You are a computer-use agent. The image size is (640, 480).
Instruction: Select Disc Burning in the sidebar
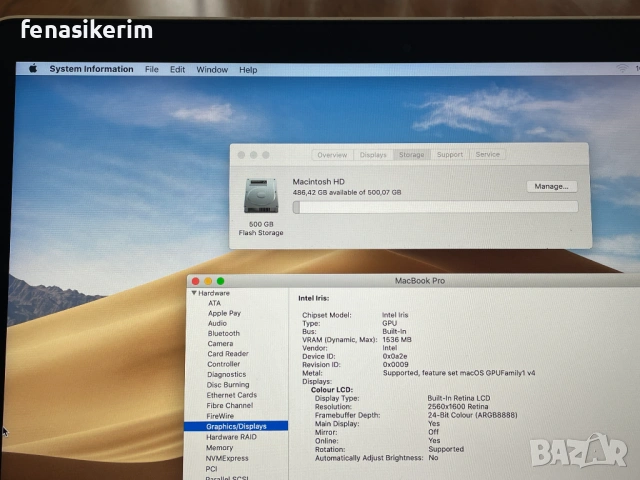[x=228, y=385]
